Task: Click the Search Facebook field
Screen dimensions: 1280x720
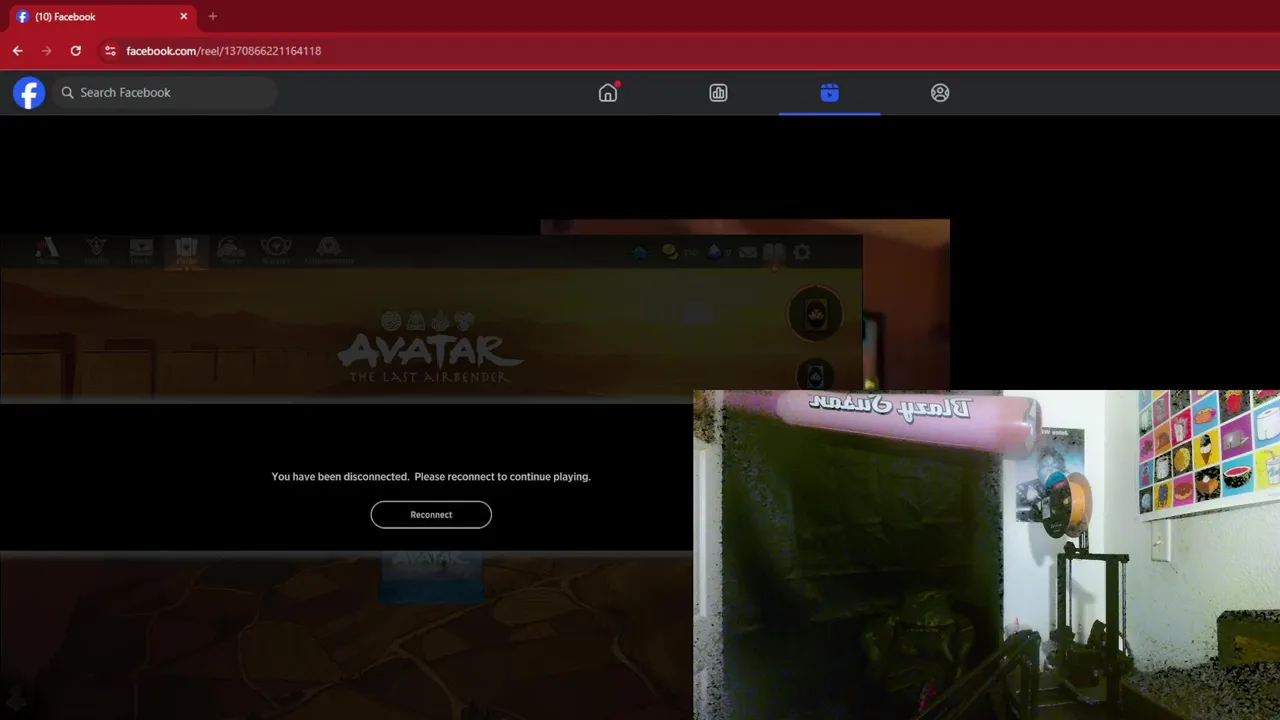Action: 165,93
